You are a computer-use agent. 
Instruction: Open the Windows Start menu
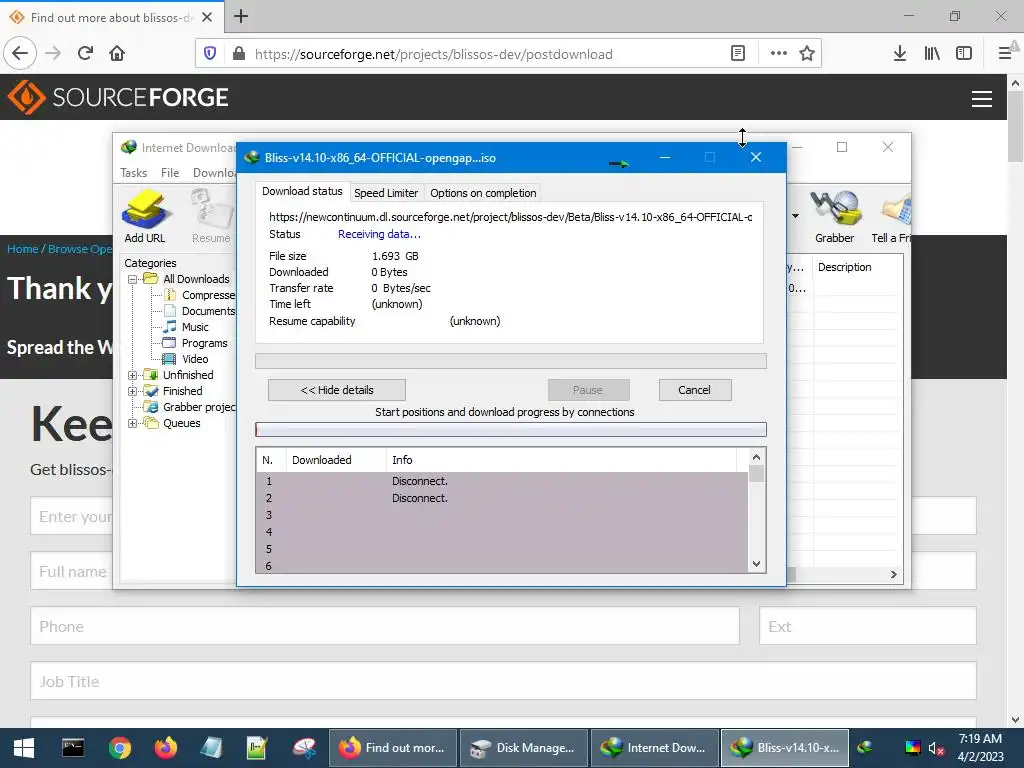[x=24, y=748]
